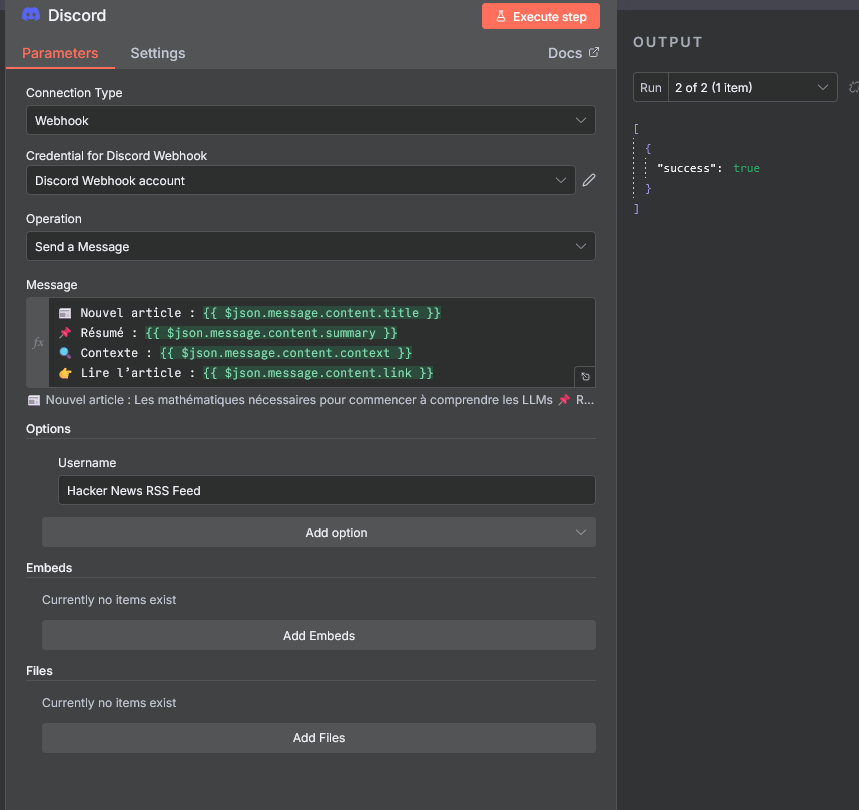This screenshot has width=859, height=810.
Task: Click the external link icon next to Docs
Action: 594,52
